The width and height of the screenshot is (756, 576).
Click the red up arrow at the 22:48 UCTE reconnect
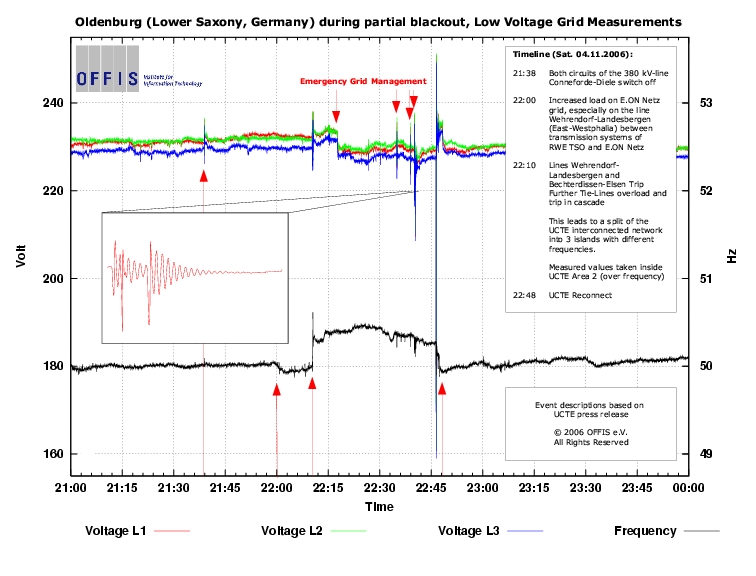pyautogui.click(x=442, y=388)
